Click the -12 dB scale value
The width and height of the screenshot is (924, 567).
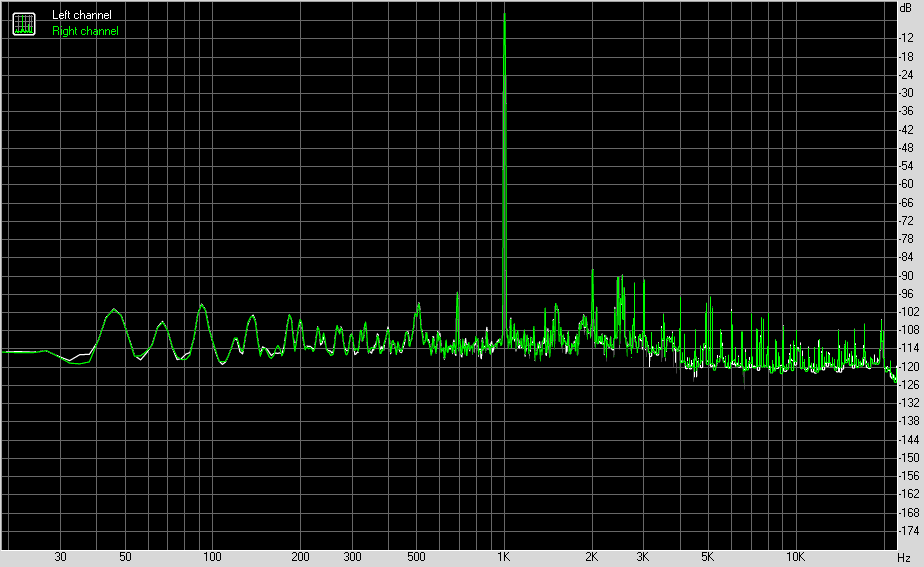tap(906, 38)
